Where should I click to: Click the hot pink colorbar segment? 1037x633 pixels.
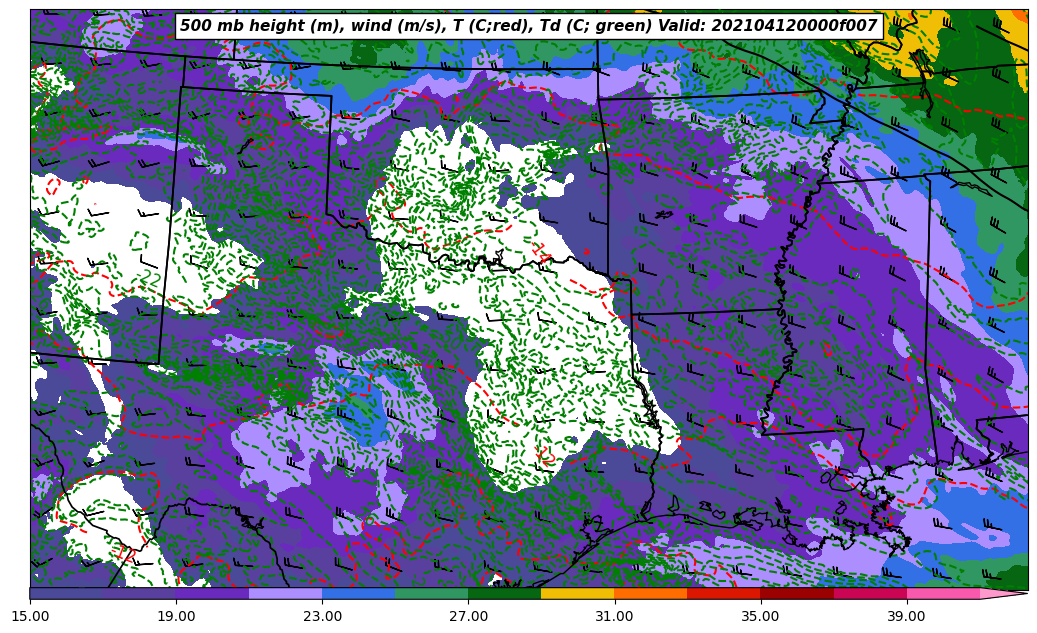942,593
